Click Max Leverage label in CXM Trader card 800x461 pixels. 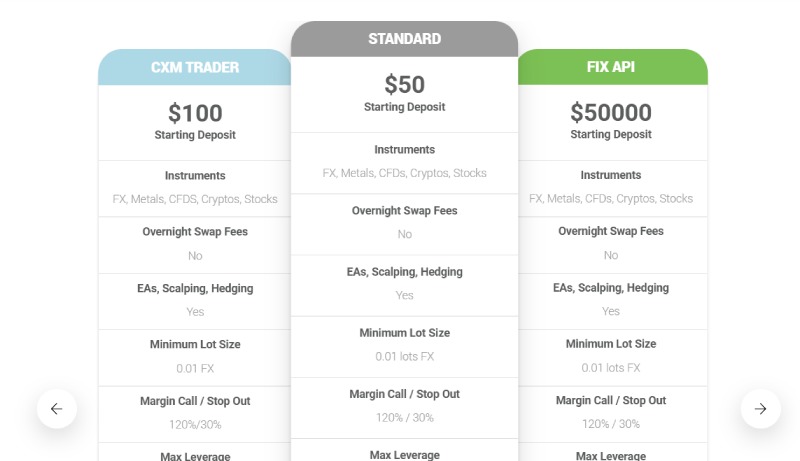tap(195, 456)
